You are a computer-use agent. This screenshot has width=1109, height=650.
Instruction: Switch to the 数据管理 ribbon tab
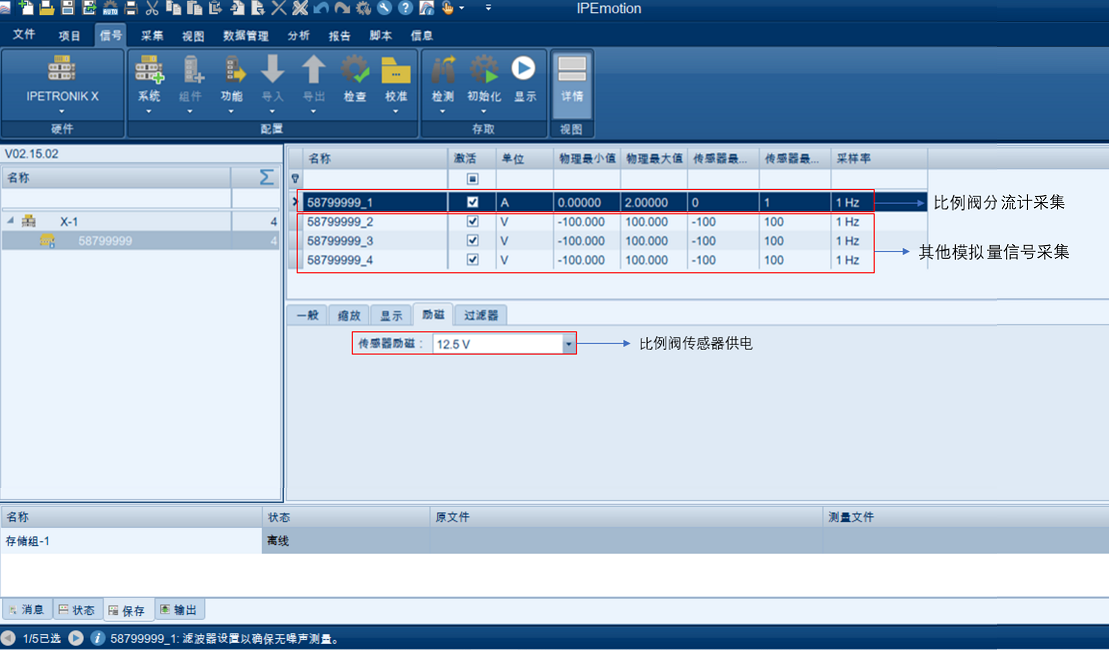(x=245, y=35)
